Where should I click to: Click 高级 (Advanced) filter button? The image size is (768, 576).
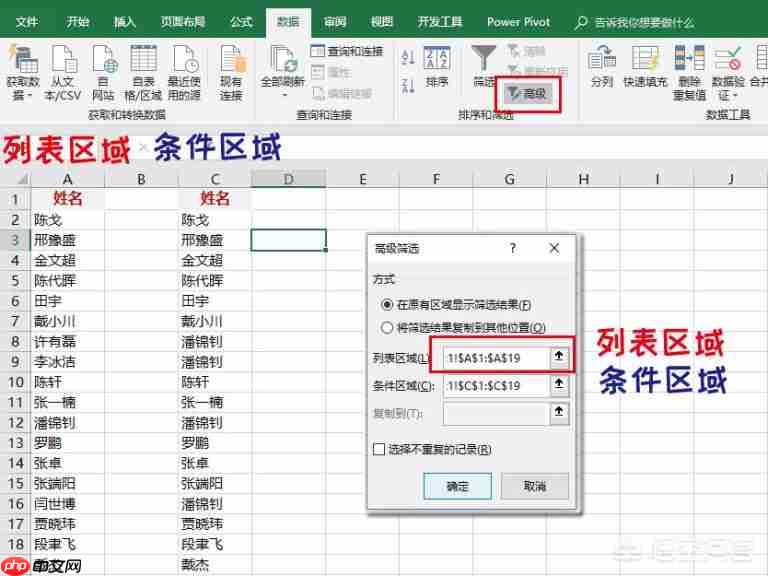coord(528,93)
